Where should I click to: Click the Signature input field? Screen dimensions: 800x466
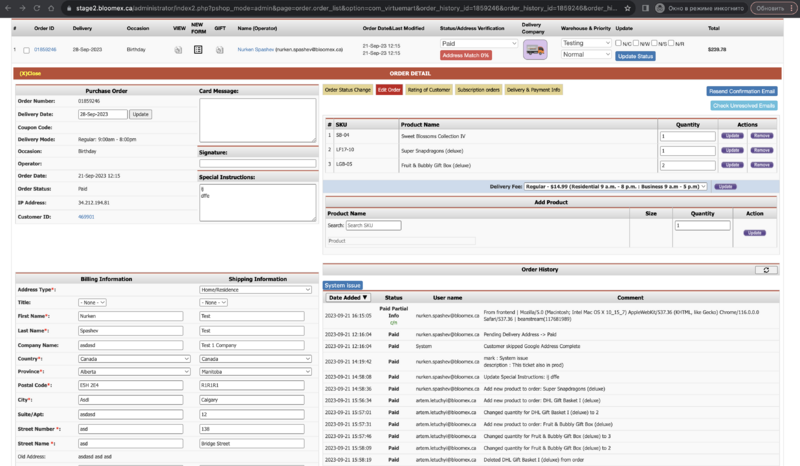point(258,164)
